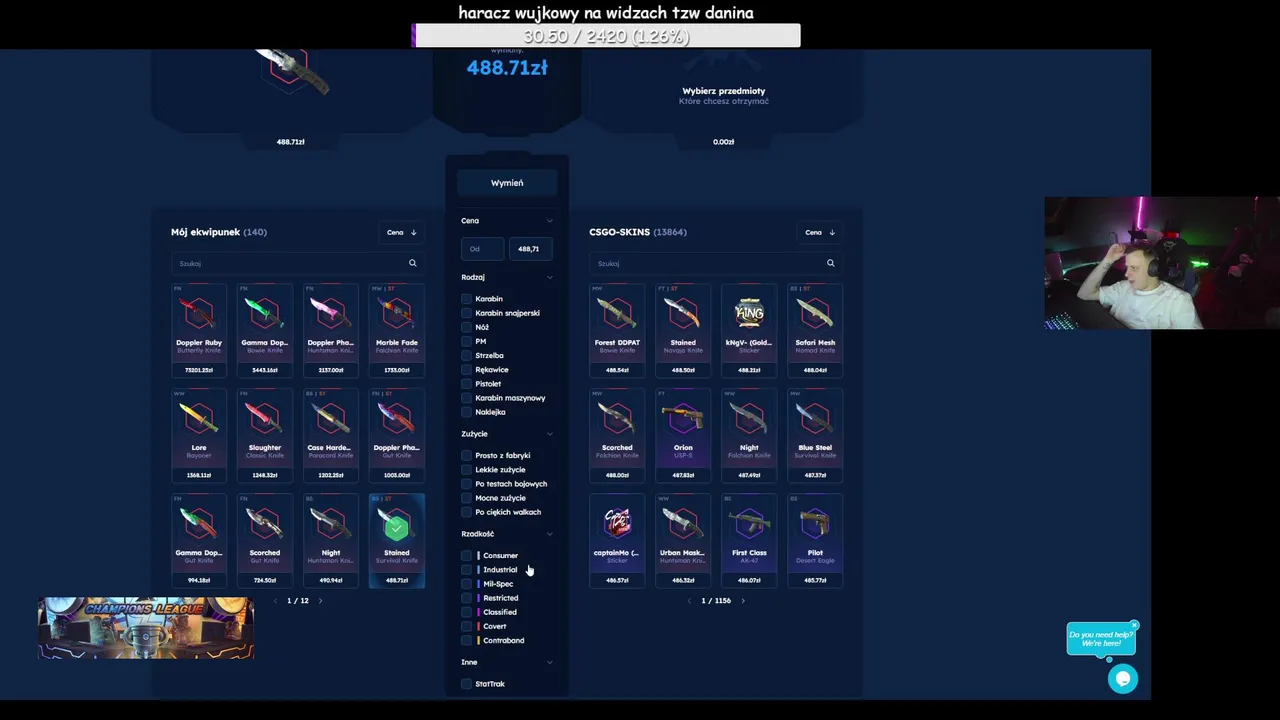Image resolution: width=1280 pixels, height=720 pixels.
Task: Pick the First Class AK-47 skin
Action: 749,540
